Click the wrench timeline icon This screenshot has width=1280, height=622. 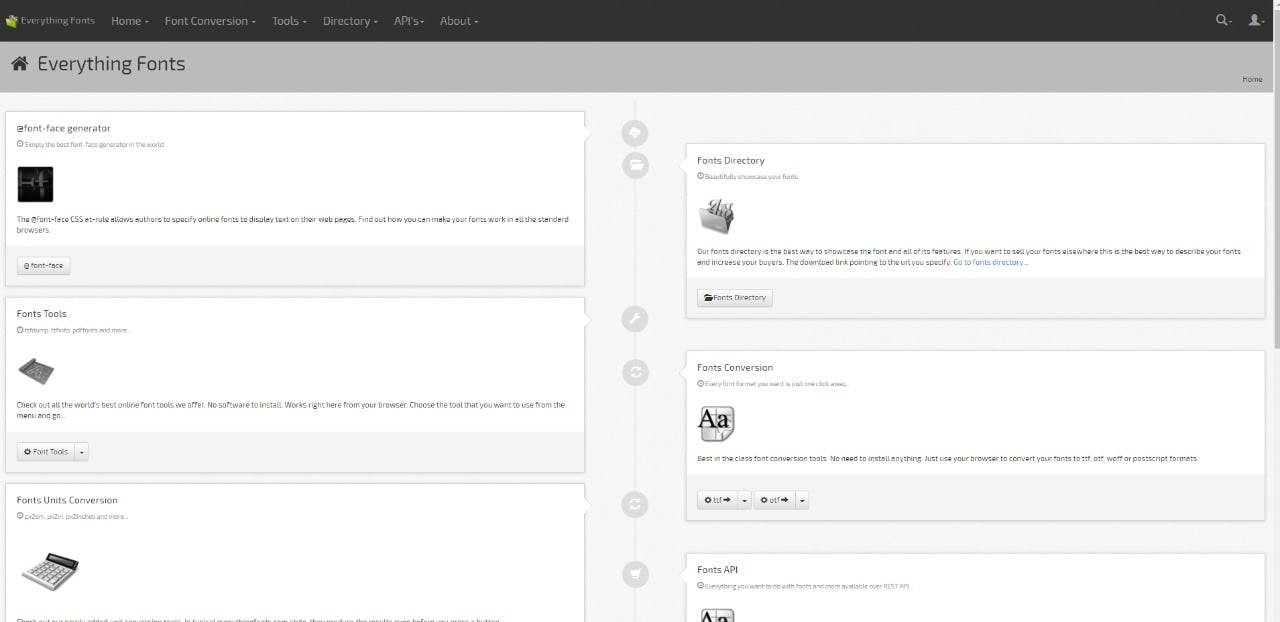(635, 319)
